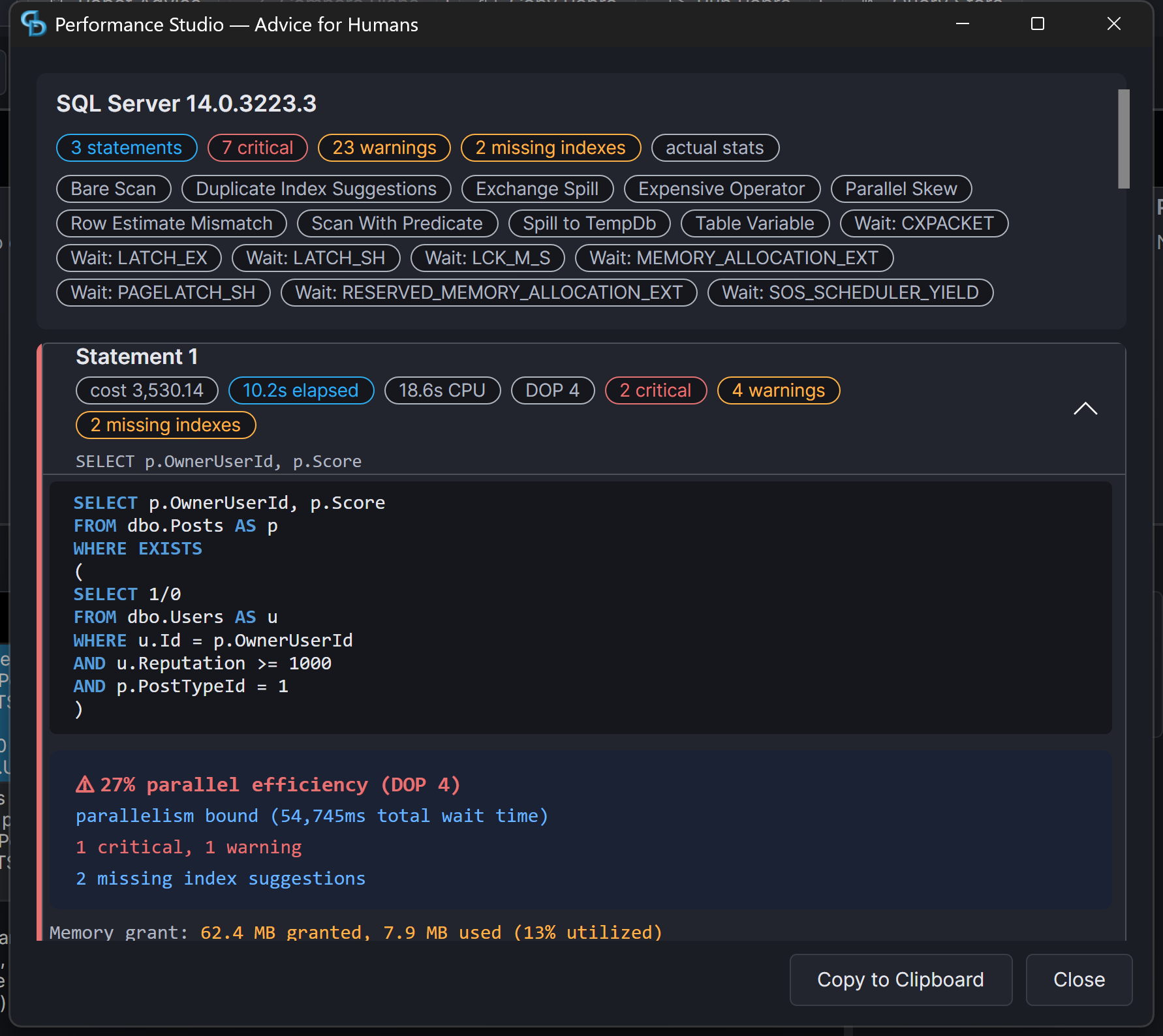1163x1036 pixels.
Task: Select the '7 critical' badge
Action: [258, 147]
